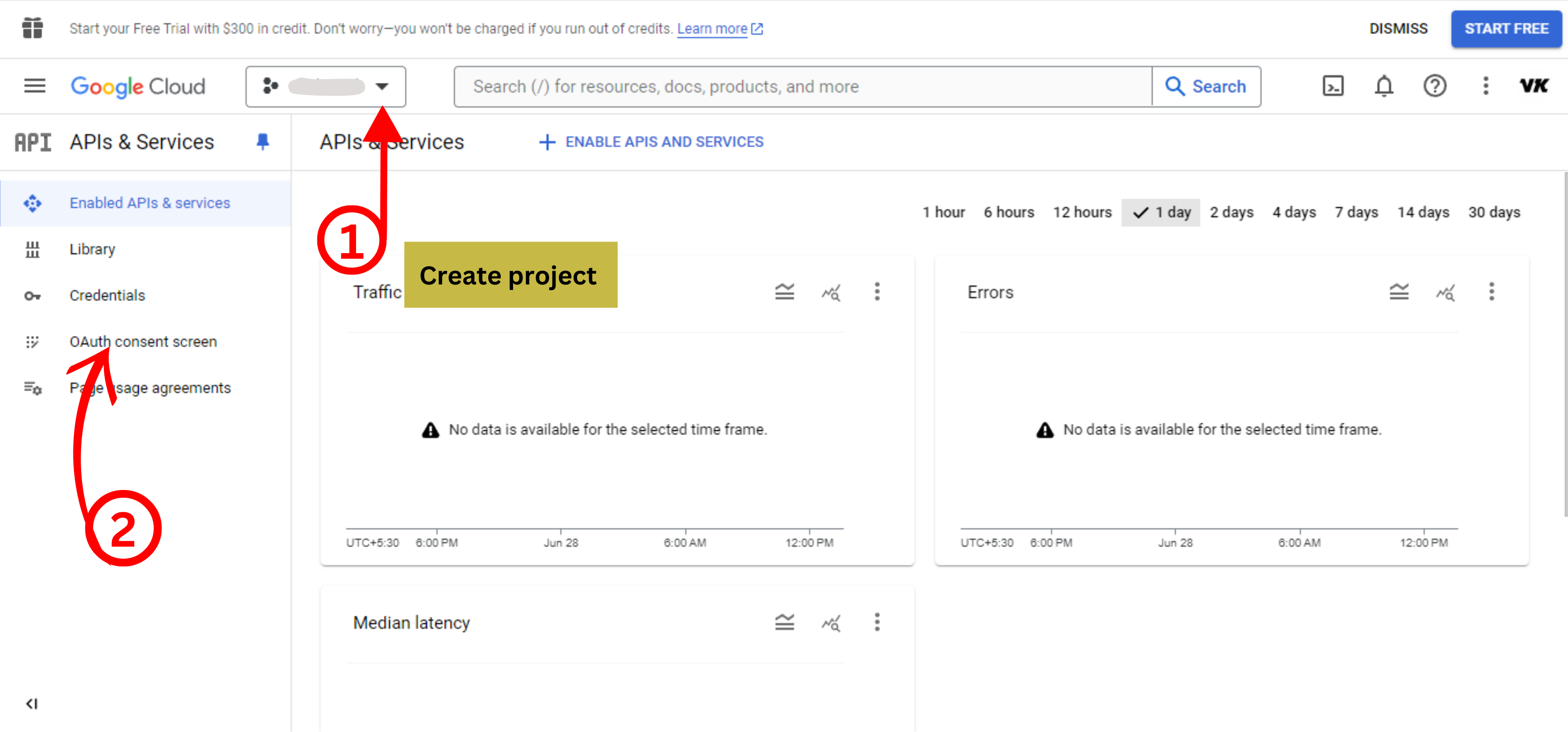This screenshot has width=1568, height=732.
Task: Open the project selector dropdown
Action: click(325, 86)
